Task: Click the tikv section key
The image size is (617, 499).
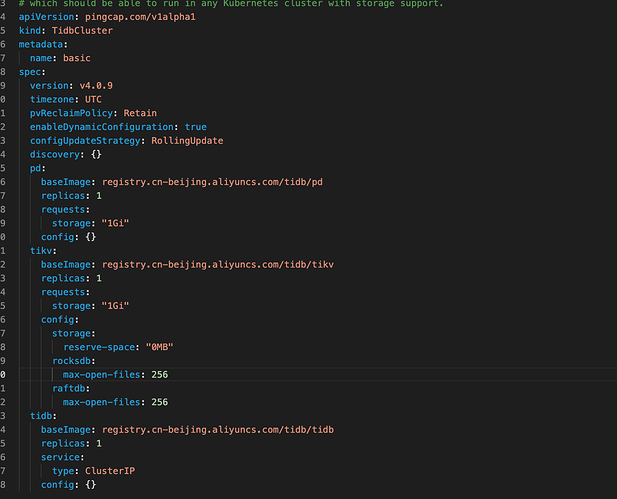Action: 41,251
